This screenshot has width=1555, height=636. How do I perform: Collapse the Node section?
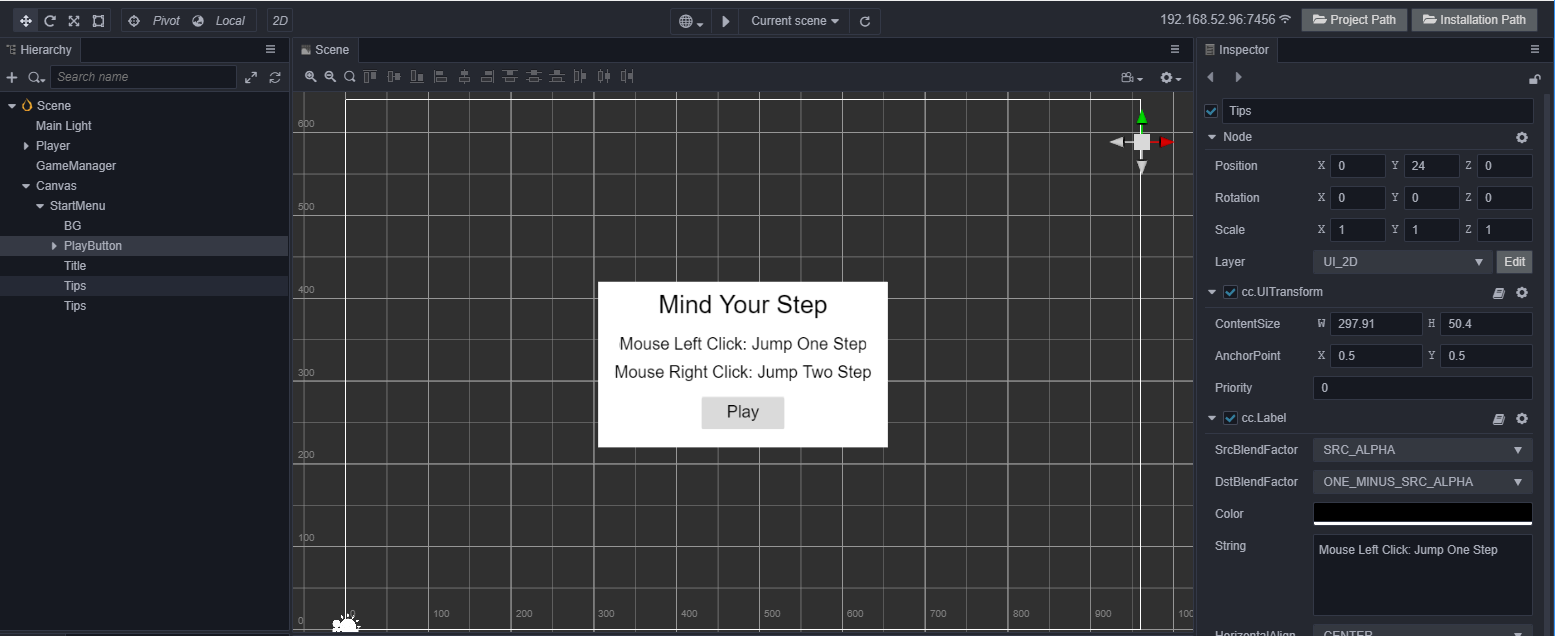pos(1212,137)
